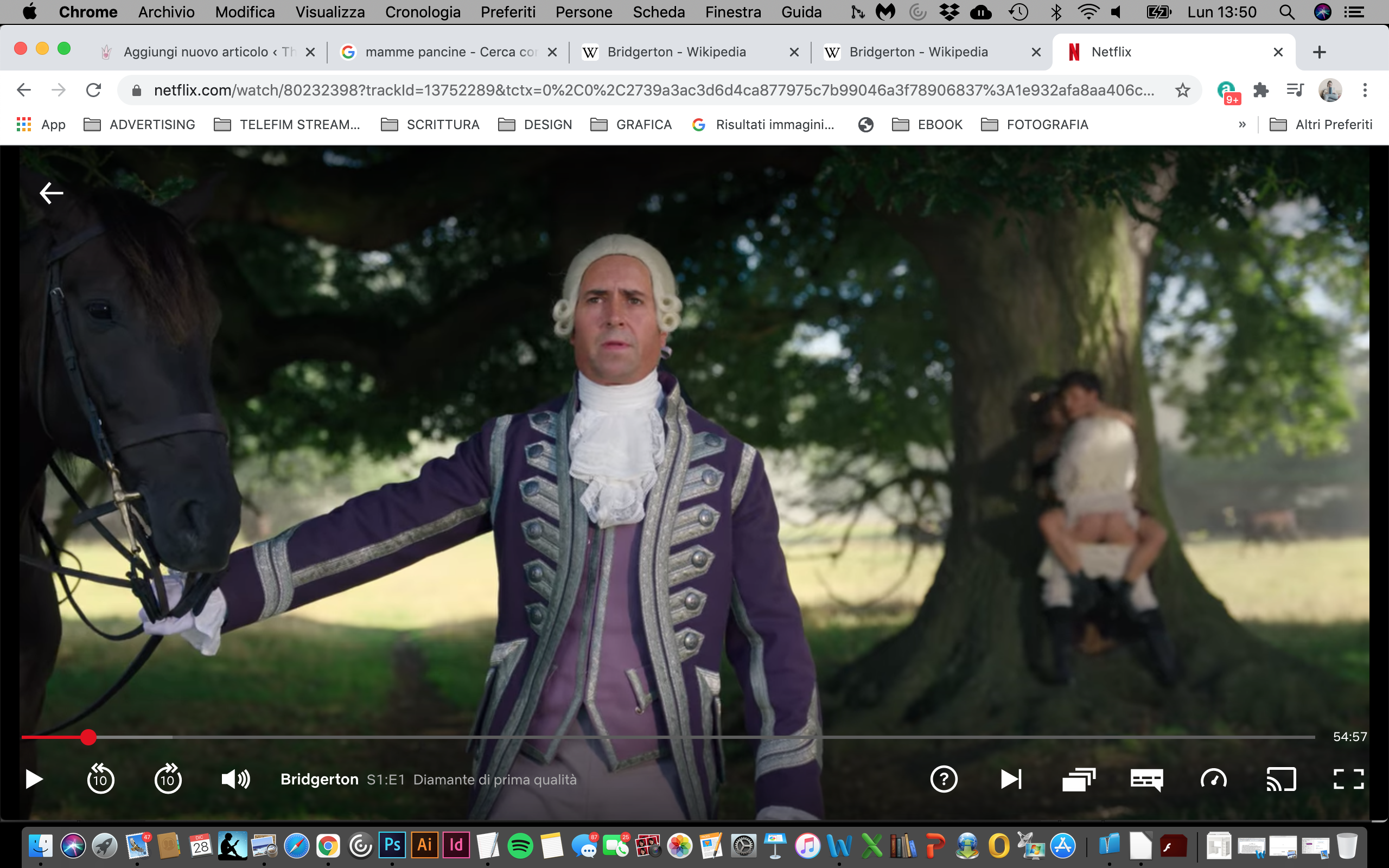
Task: Open the Scheda menu
Action: tap(658, 12)
